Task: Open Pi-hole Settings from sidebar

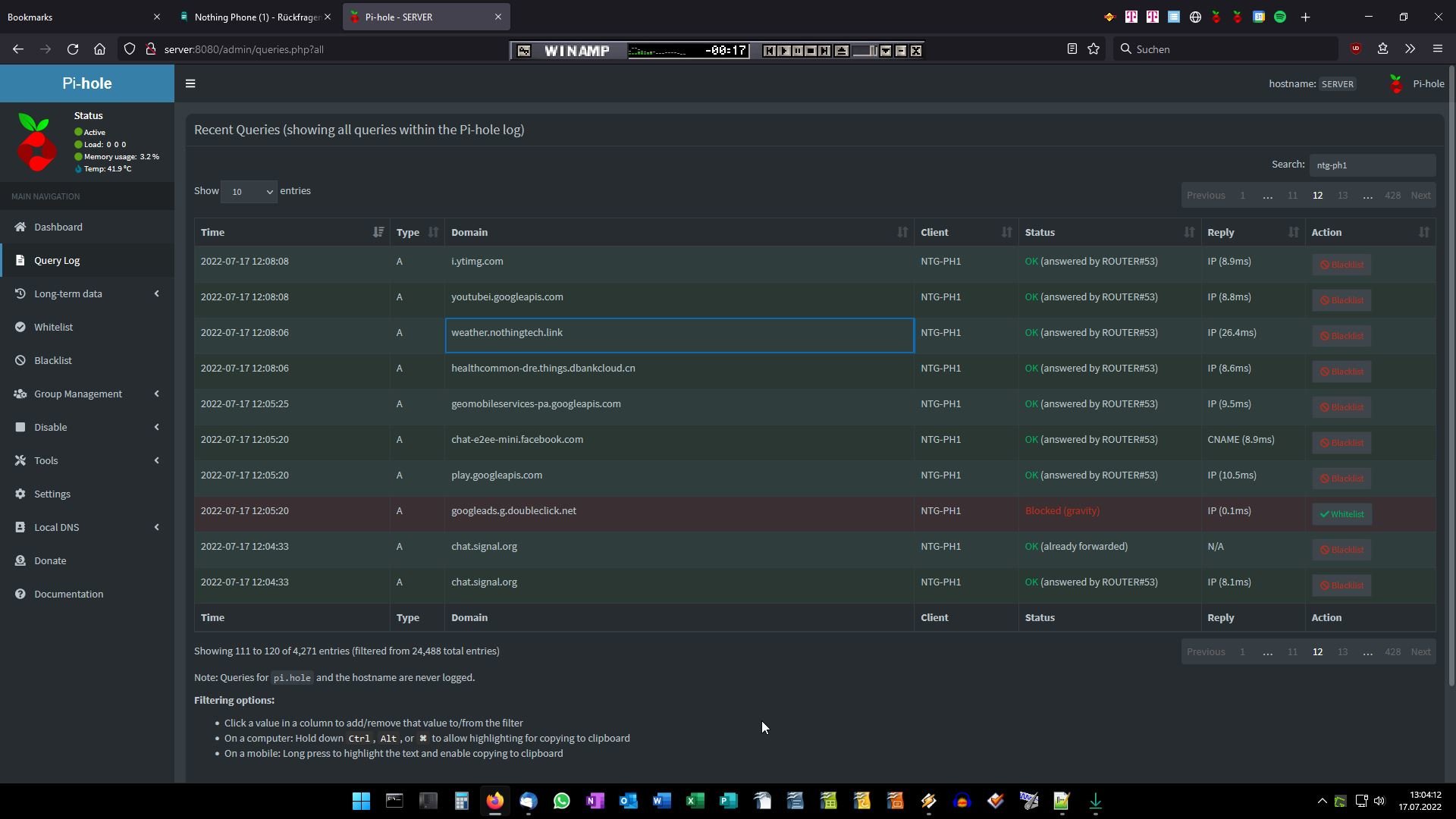Action: point(52,494)
